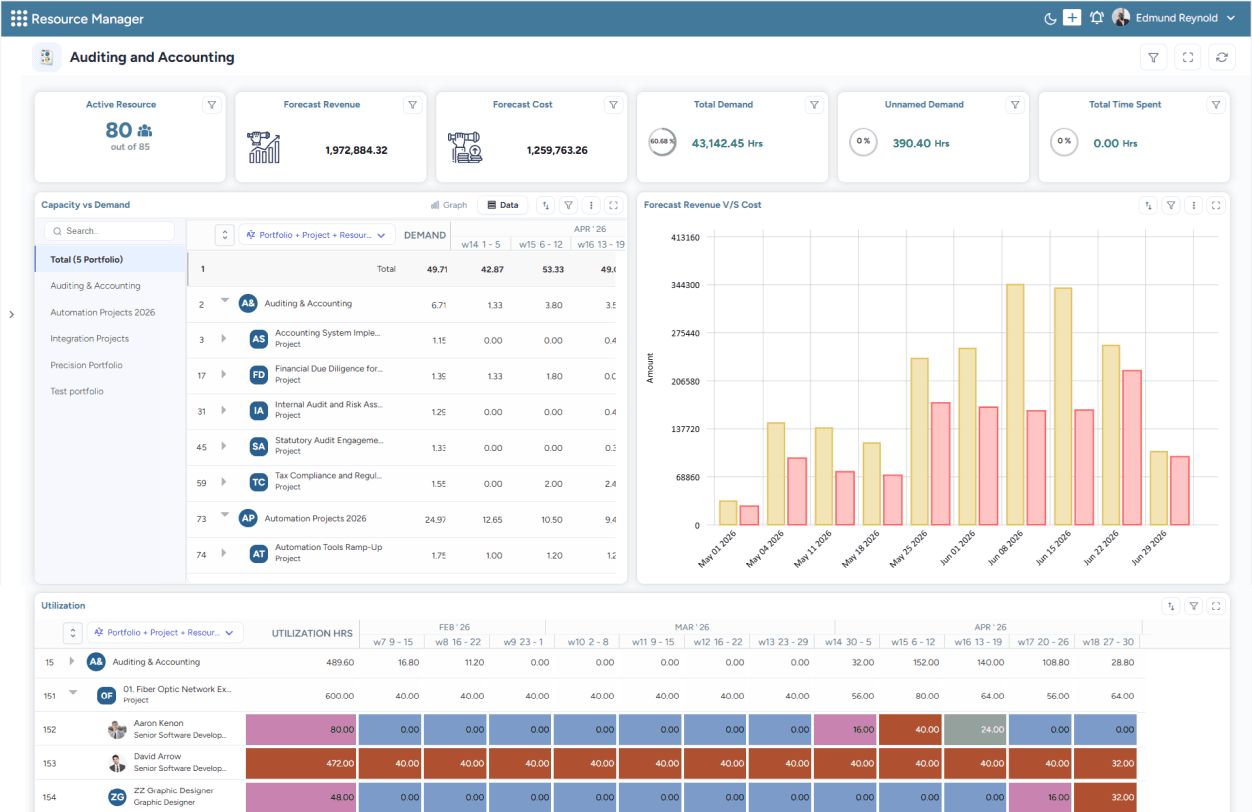Click the dashboard filter icon beside fullscreen
This screenshot has height=812, width=1252.
pyautogui.click(x=1154, y=58)
